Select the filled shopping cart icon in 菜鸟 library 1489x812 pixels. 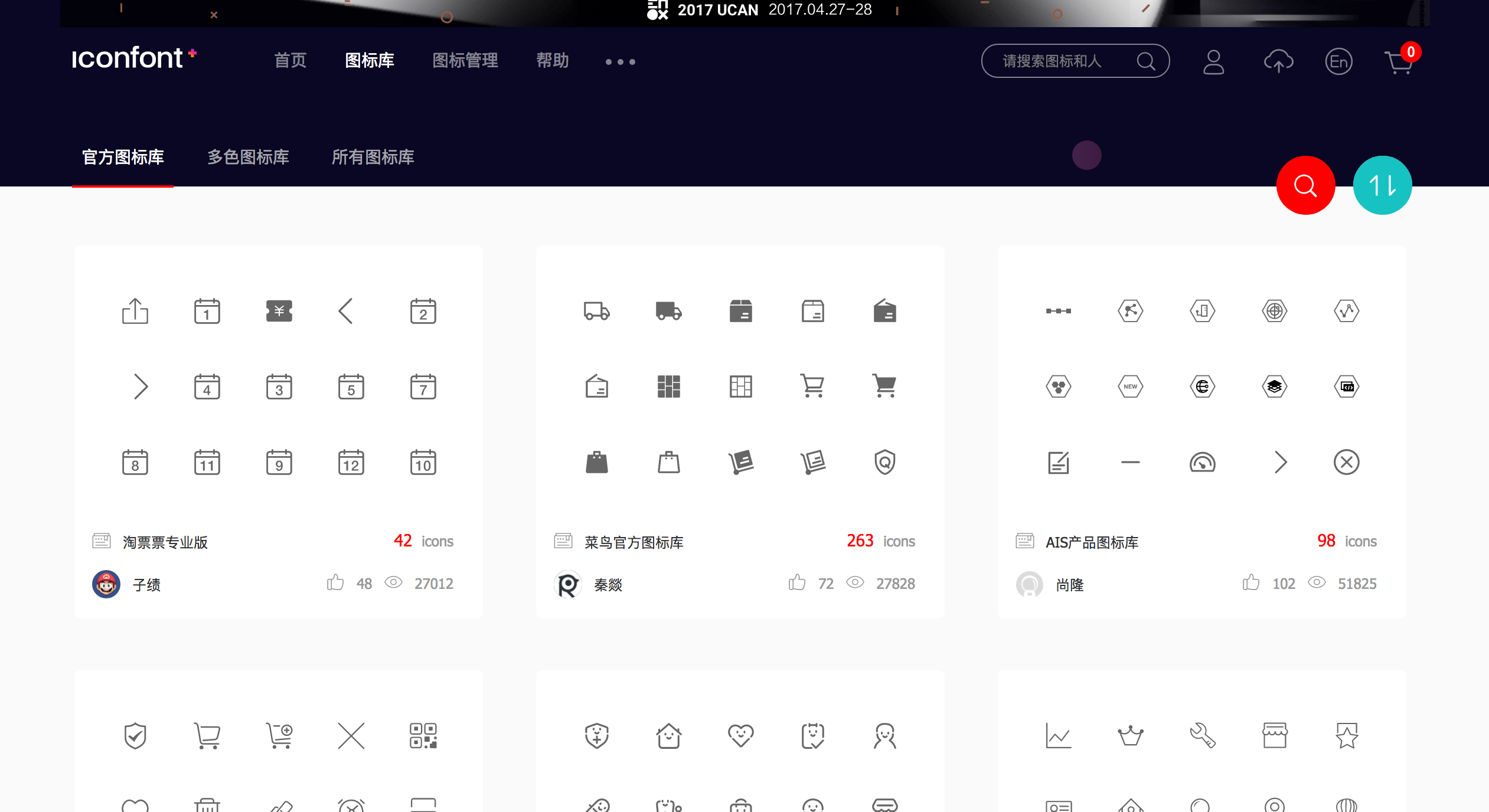(x=885, y=387)
